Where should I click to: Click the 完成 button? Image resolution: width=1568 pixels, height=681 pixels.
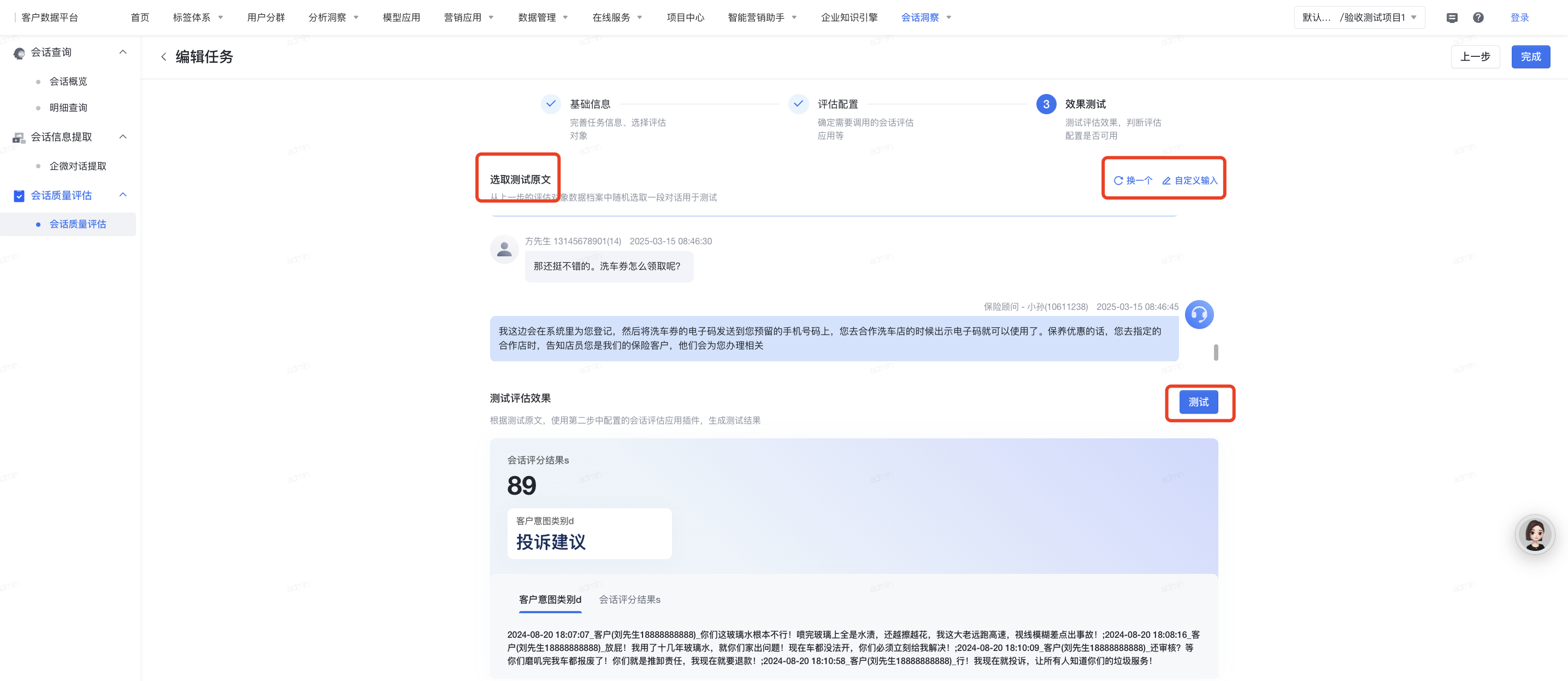click(1530, 57)
